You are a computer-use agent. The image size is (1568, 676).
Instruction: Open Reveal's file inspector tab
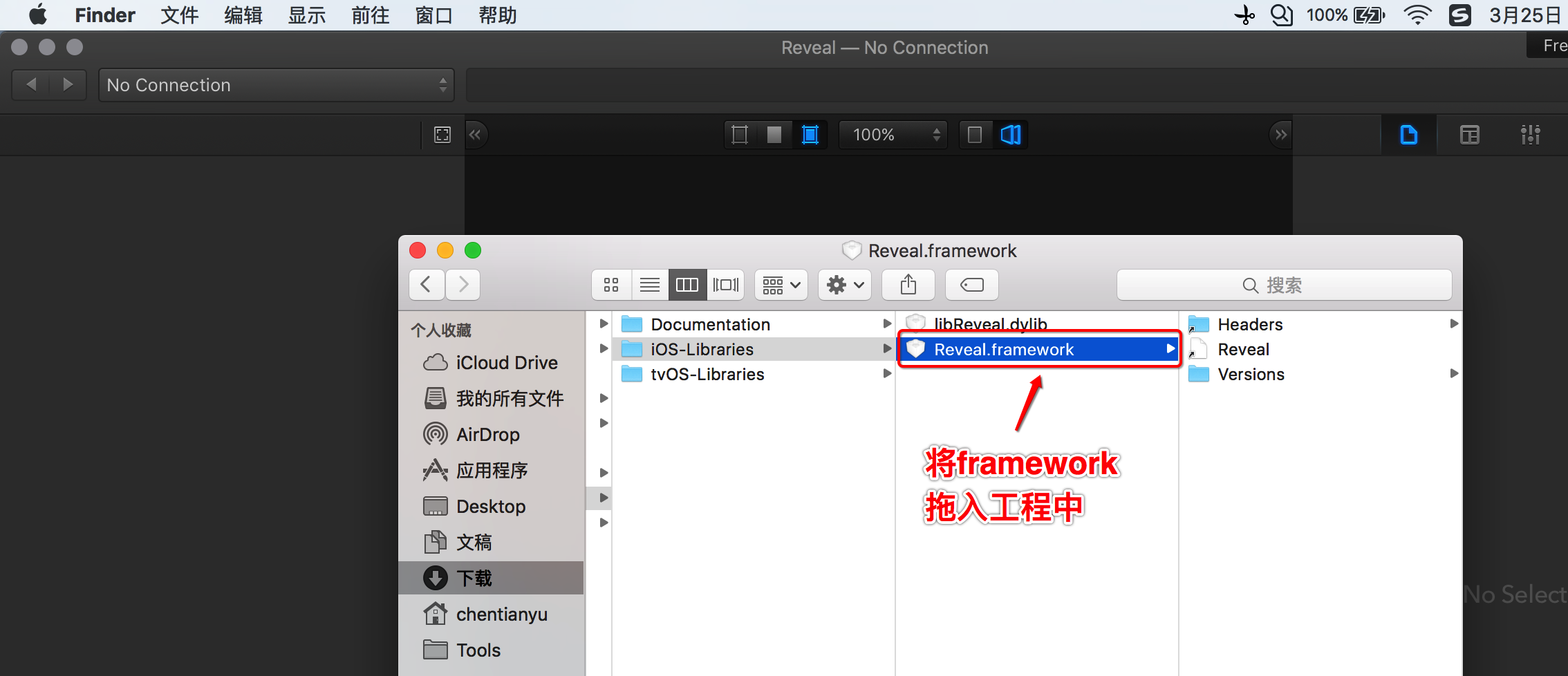click(x=1408, y=135)
